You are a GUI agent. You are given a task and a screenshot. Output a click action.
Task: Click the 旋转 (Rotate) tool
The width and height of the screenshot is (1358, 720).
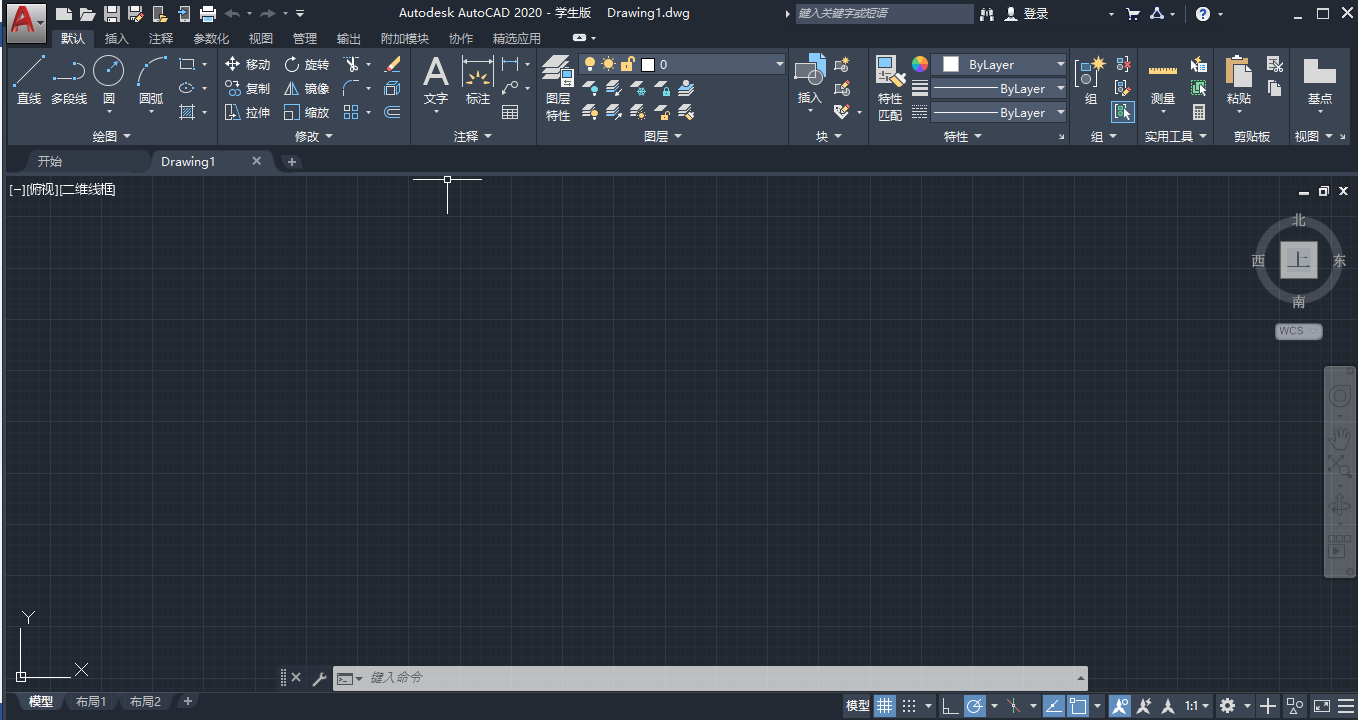click(x=306, y=64)
